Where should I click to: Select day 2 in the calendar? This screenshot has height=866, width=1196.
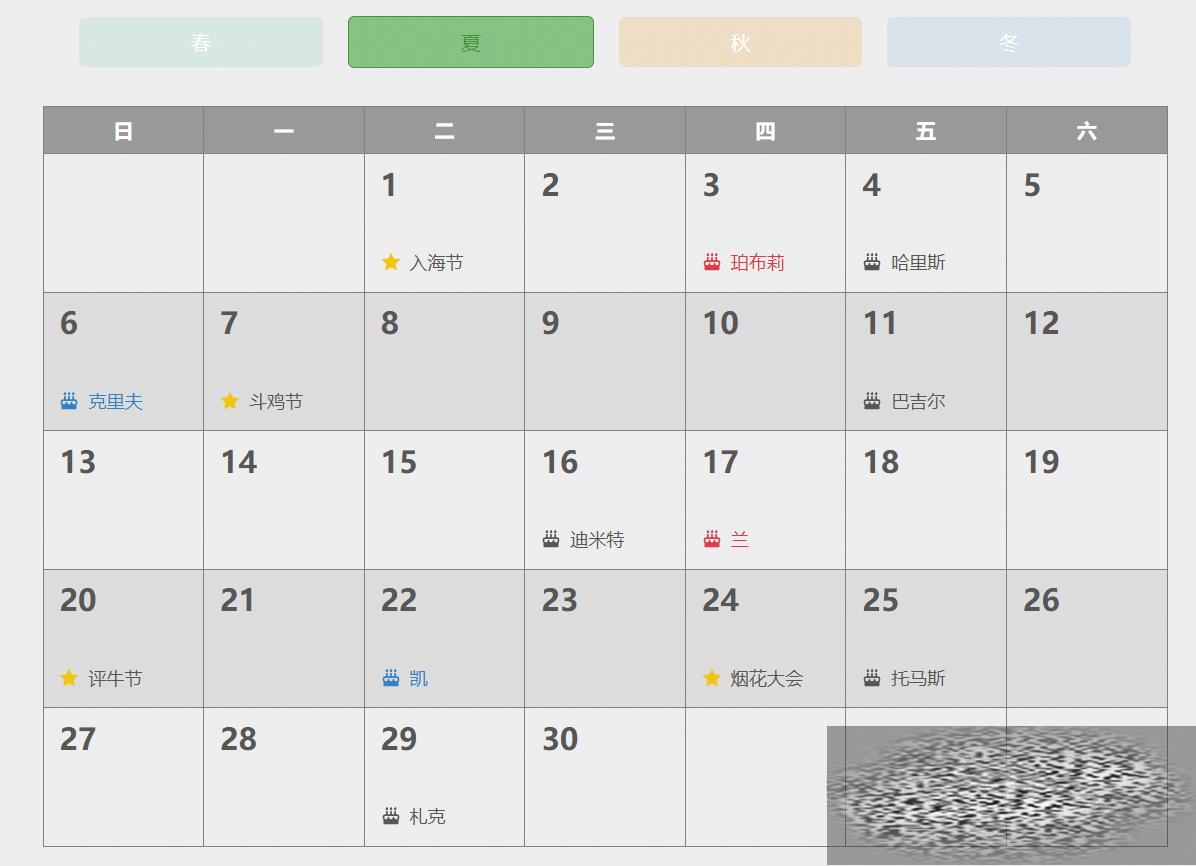click(x=605, y=223)
